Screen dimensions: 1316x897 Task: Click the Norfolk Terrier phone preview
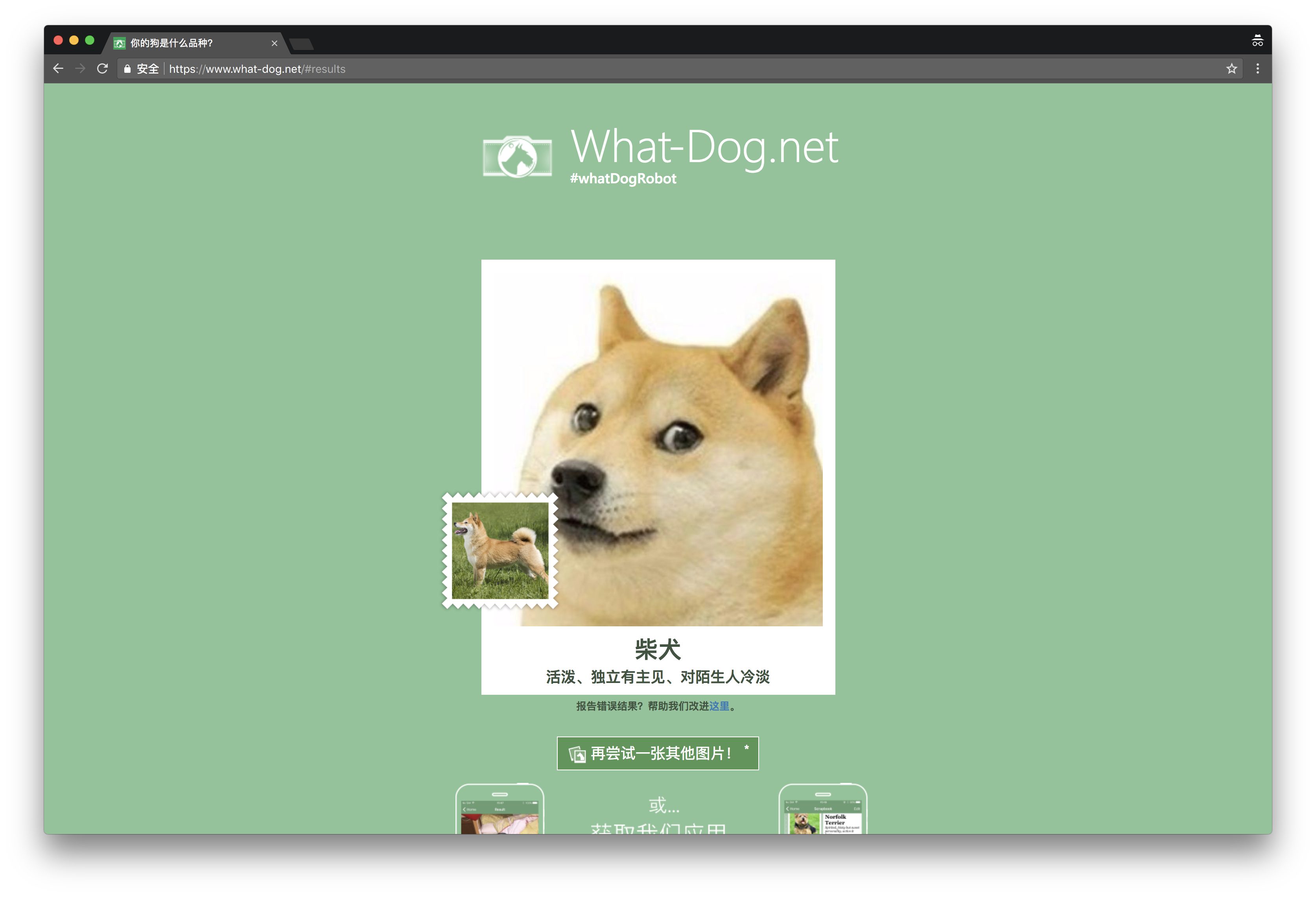(823, 809)
